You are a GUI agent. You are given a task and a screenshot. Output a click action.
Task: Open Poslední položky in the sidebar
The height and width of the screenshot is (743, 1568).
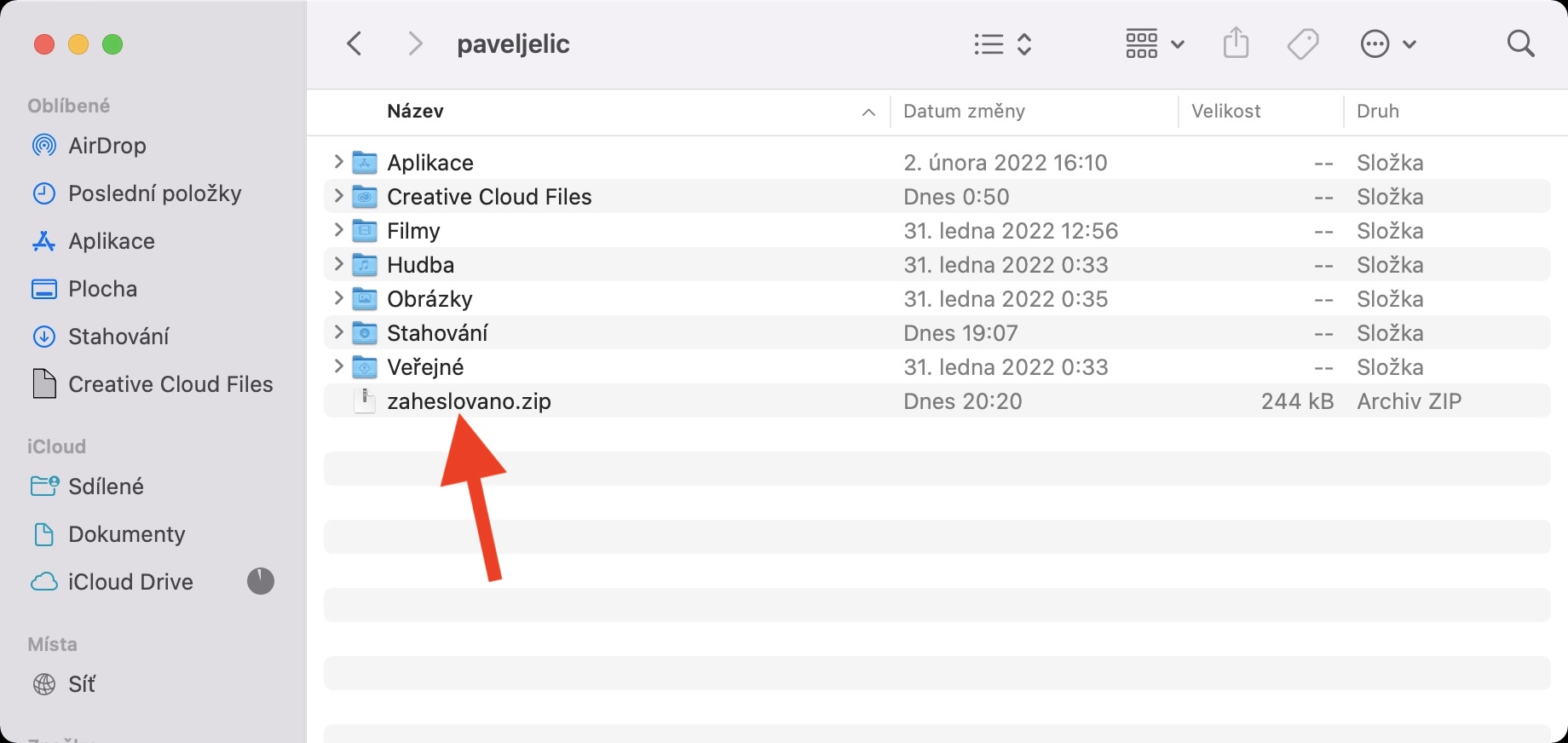click(x=154, y=193)
